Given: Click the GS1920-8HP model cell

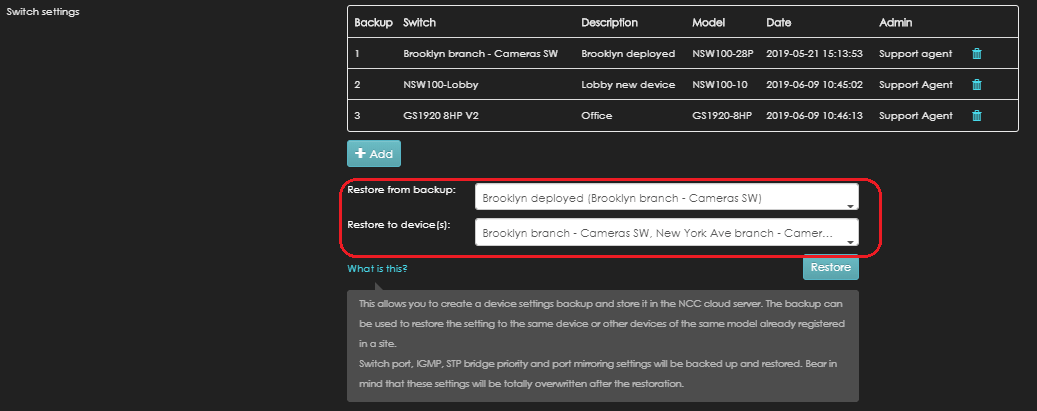Looking at the screenshot, I should click(722, 116).
